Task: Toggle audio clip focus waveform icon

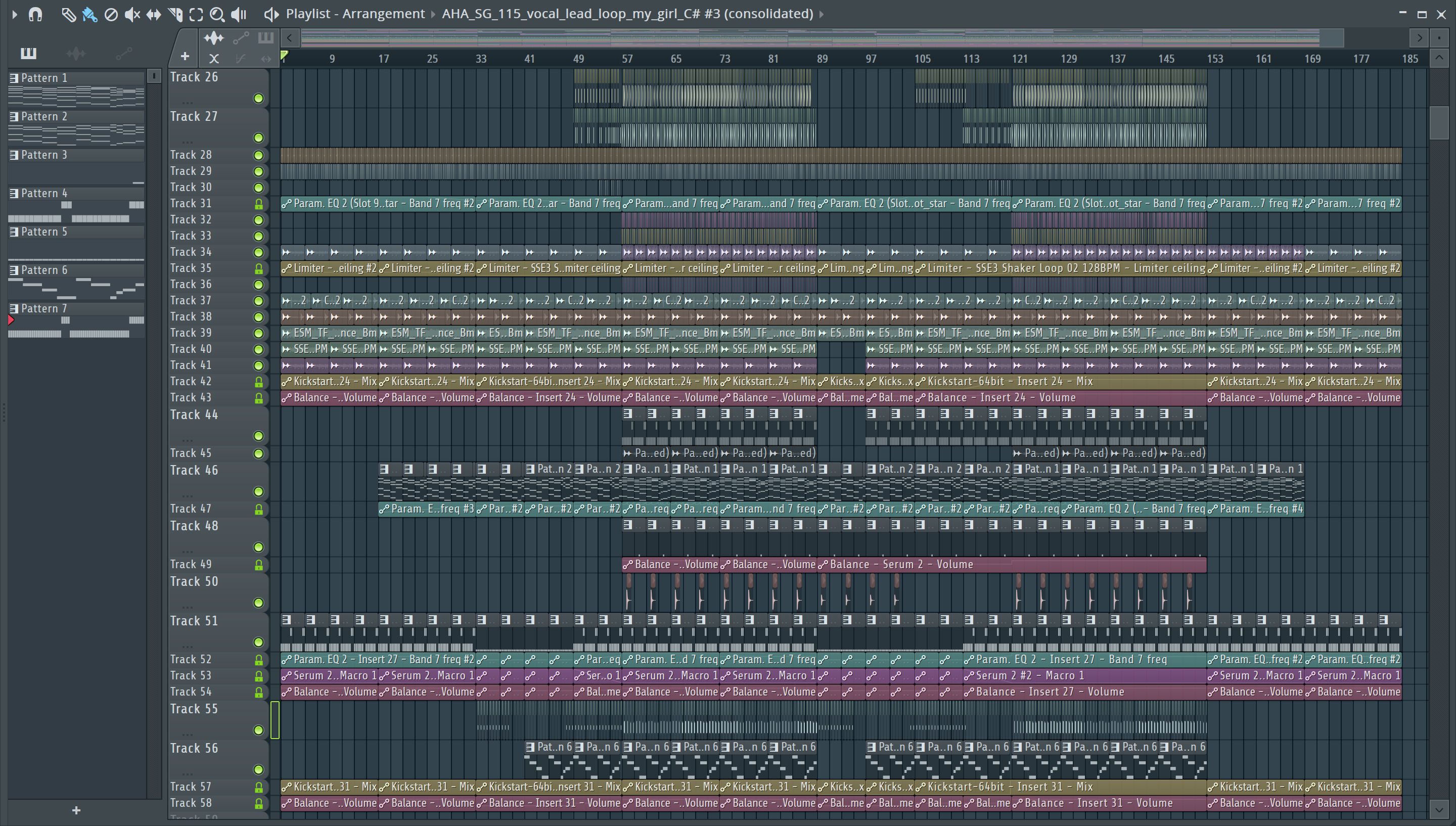Action: tap(214, 38)
